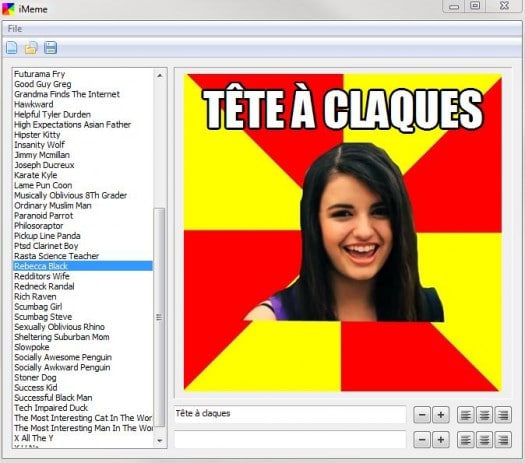
Task: Select Scumbag Steve from the meme list
Action: [43, 317]
